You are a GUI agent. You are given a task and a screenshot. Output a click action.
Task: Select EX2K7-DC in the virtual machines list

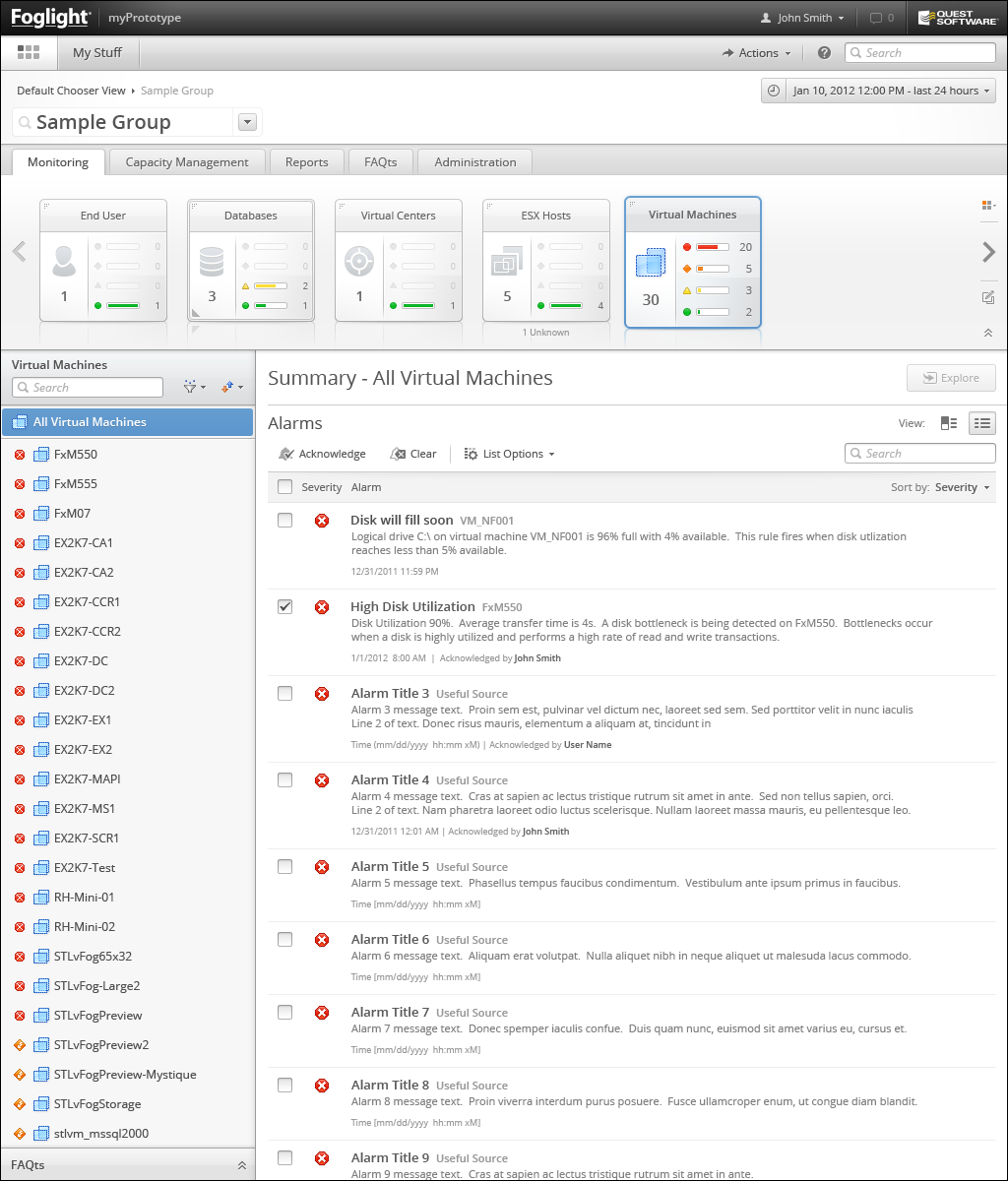81,660
